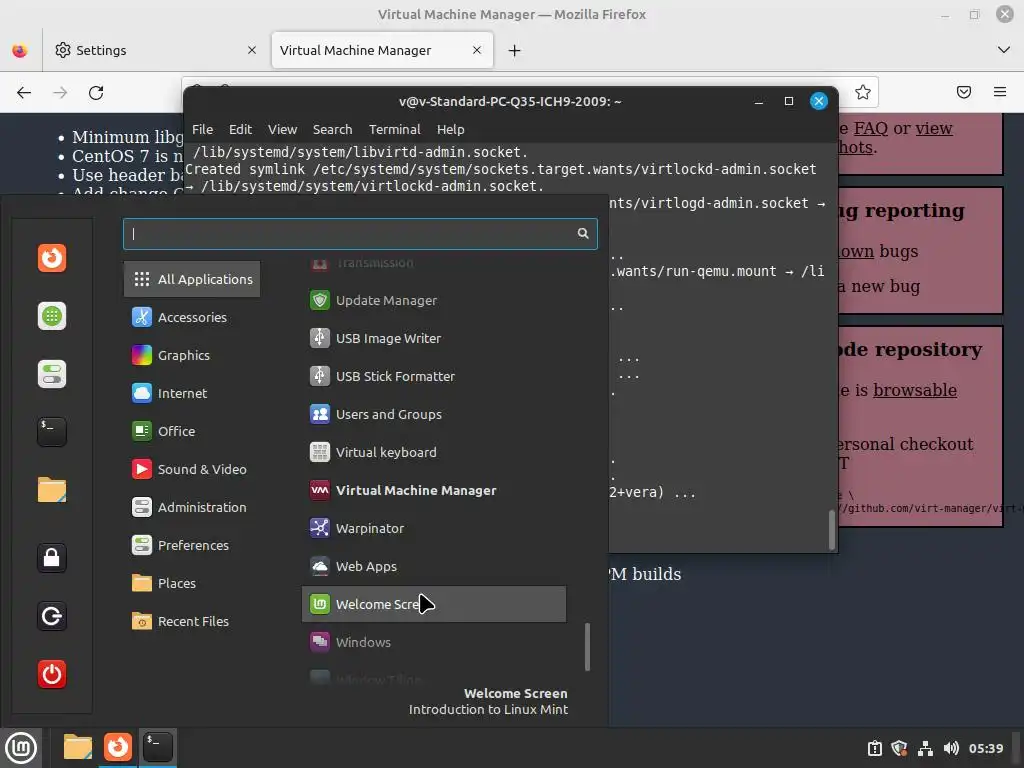The width and height of the screenshot is (1024, 768).
Task: Open terminal Search menu
Action: 332,129
